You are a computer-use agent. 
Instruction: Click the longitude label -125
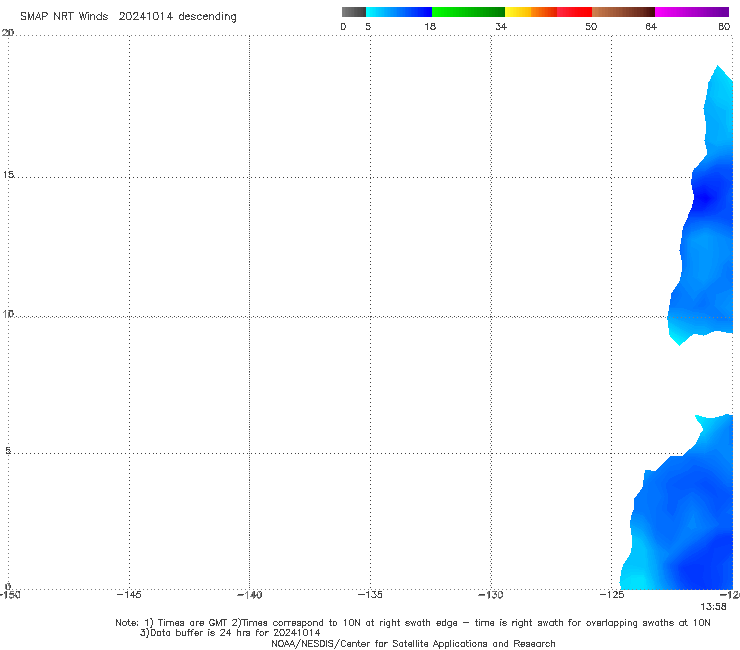(x=612, y=595)
